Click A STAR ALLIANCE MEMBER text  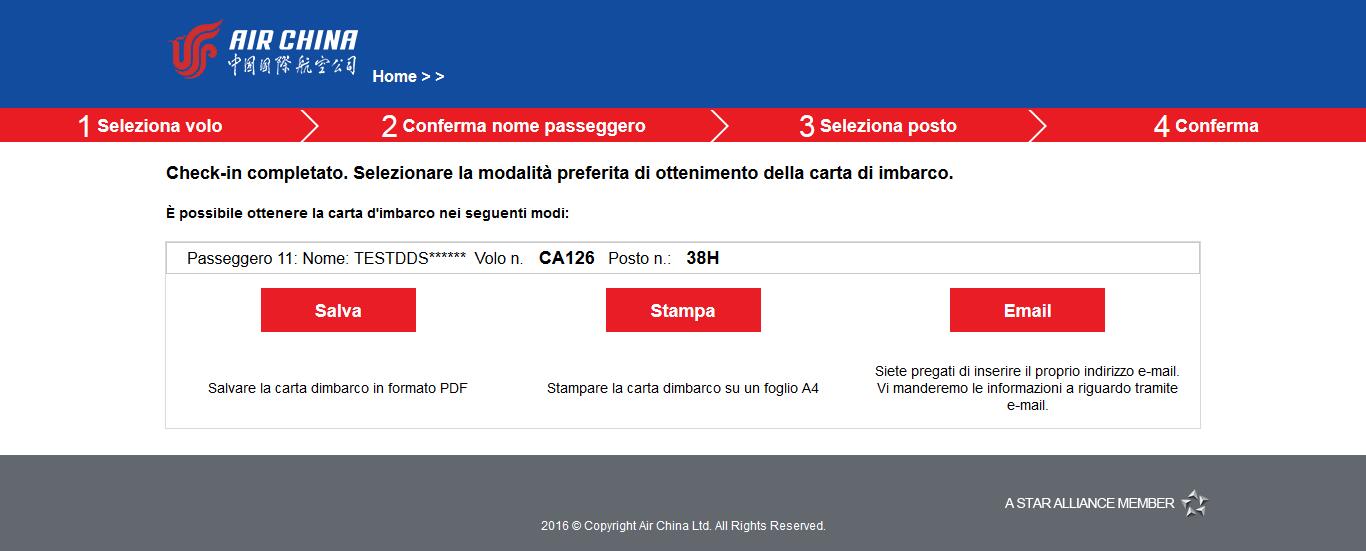tap(1089, 503)
